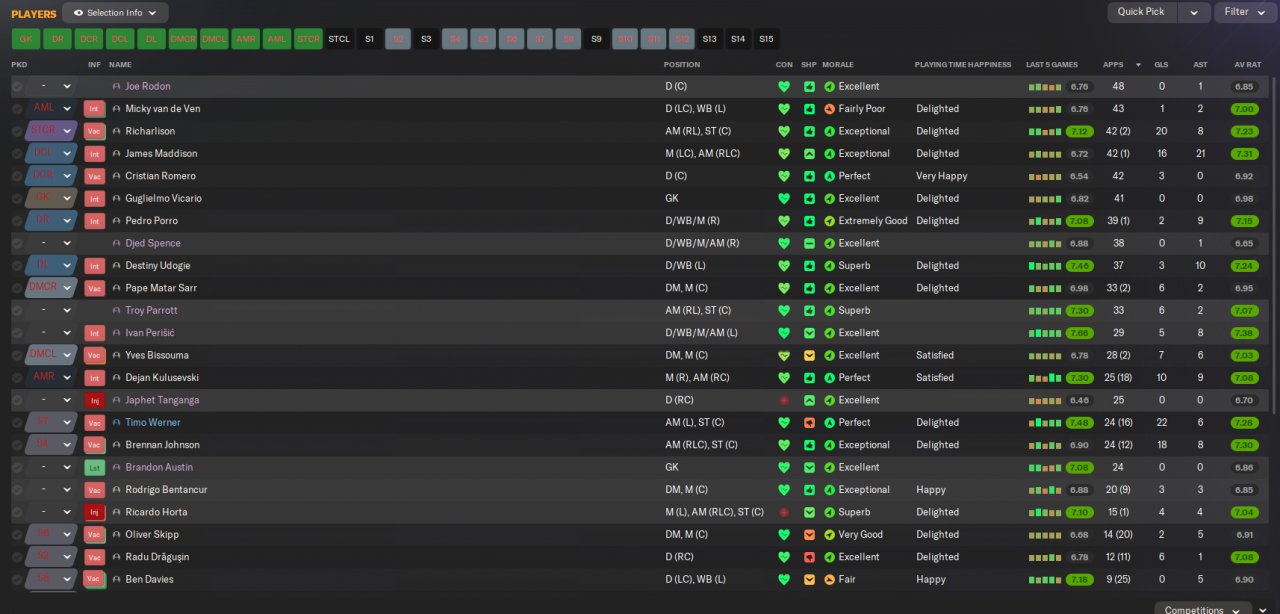Toggle the selection tick for Pape Matar Sarr
Screen dimensions: 1280x614
pos(17,288)
